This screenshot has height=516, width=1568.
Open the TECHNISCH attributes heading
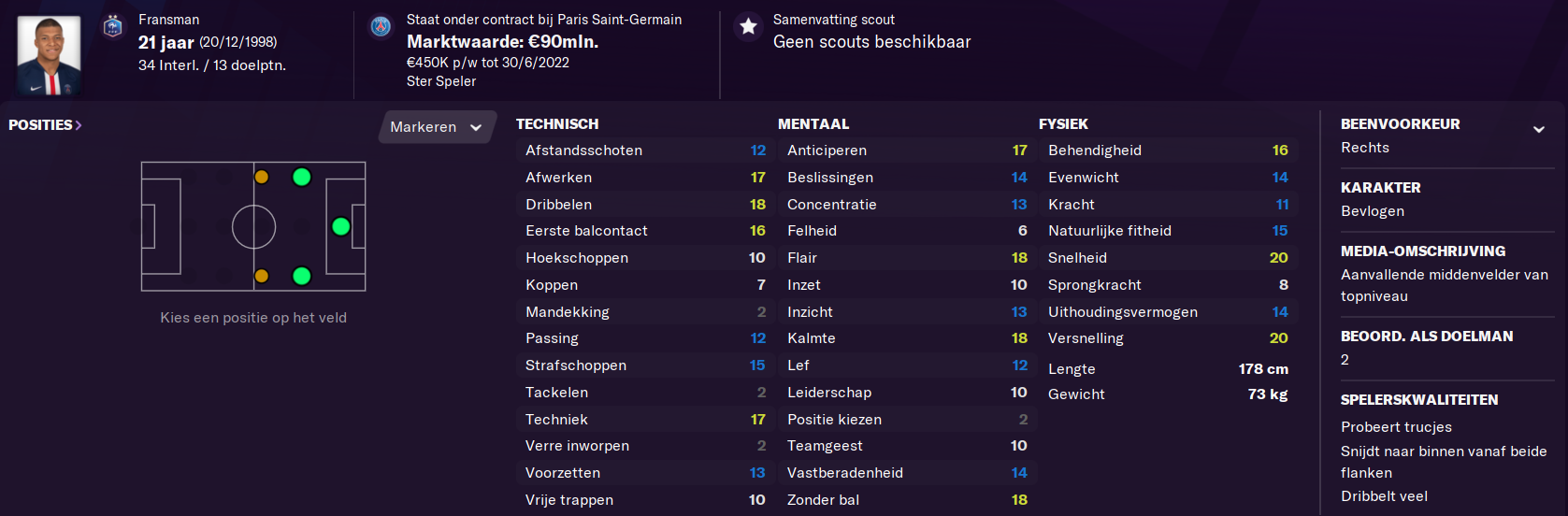557,123
